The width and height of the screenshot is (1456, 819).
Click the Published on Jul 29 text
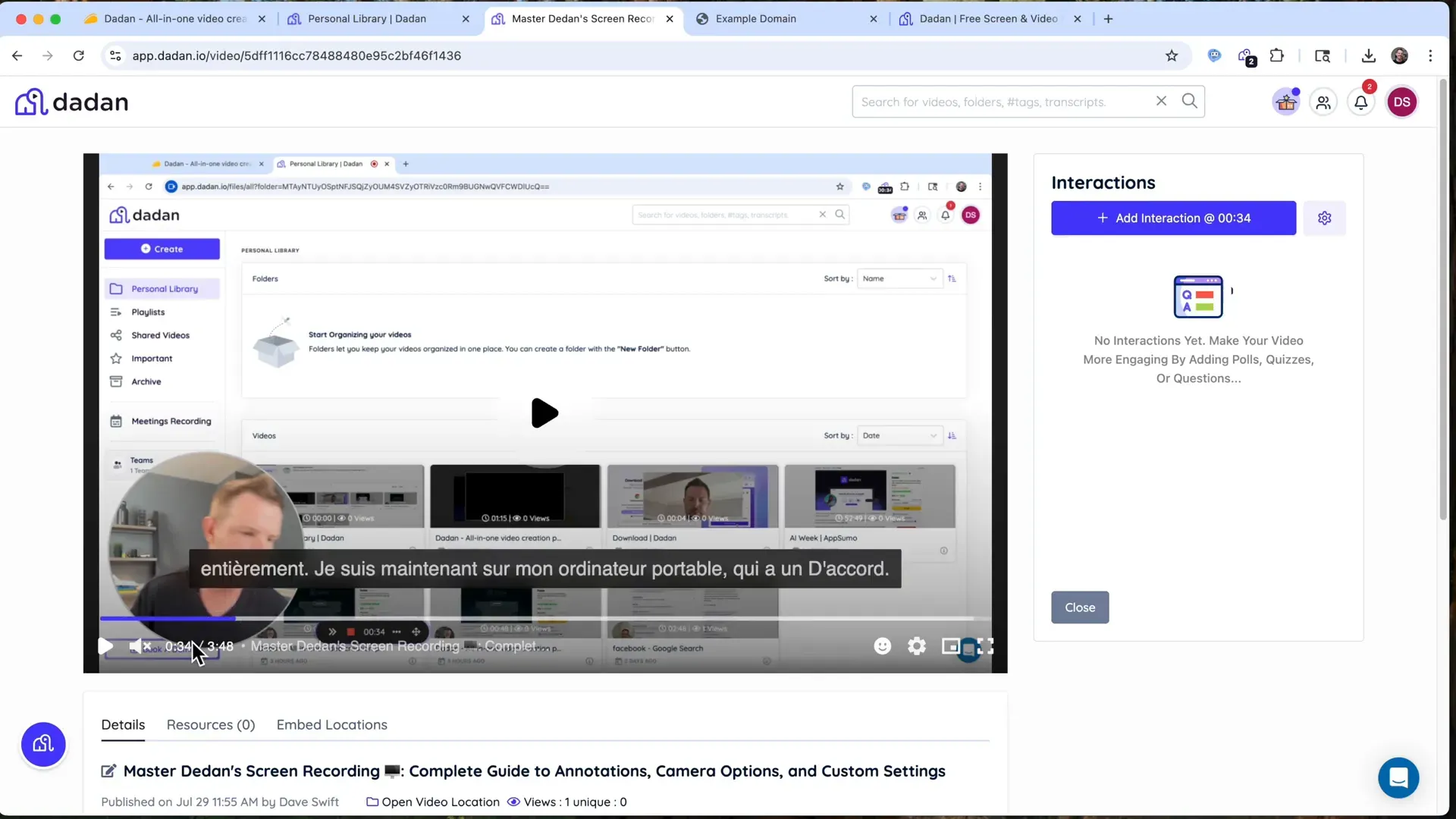click(220, 802)
